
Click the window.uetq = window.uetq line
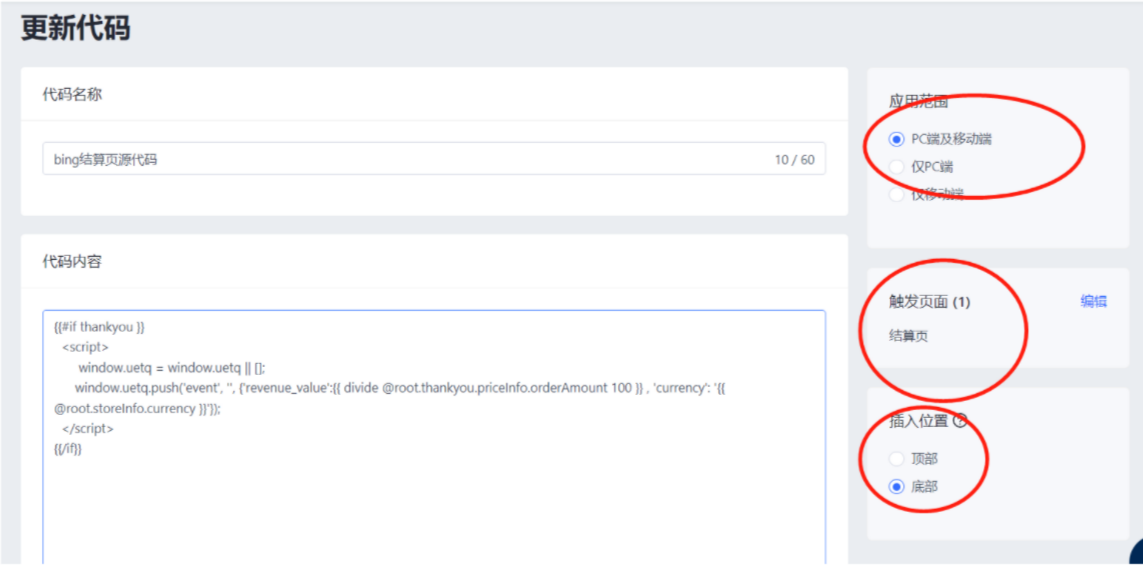(172, 367)
